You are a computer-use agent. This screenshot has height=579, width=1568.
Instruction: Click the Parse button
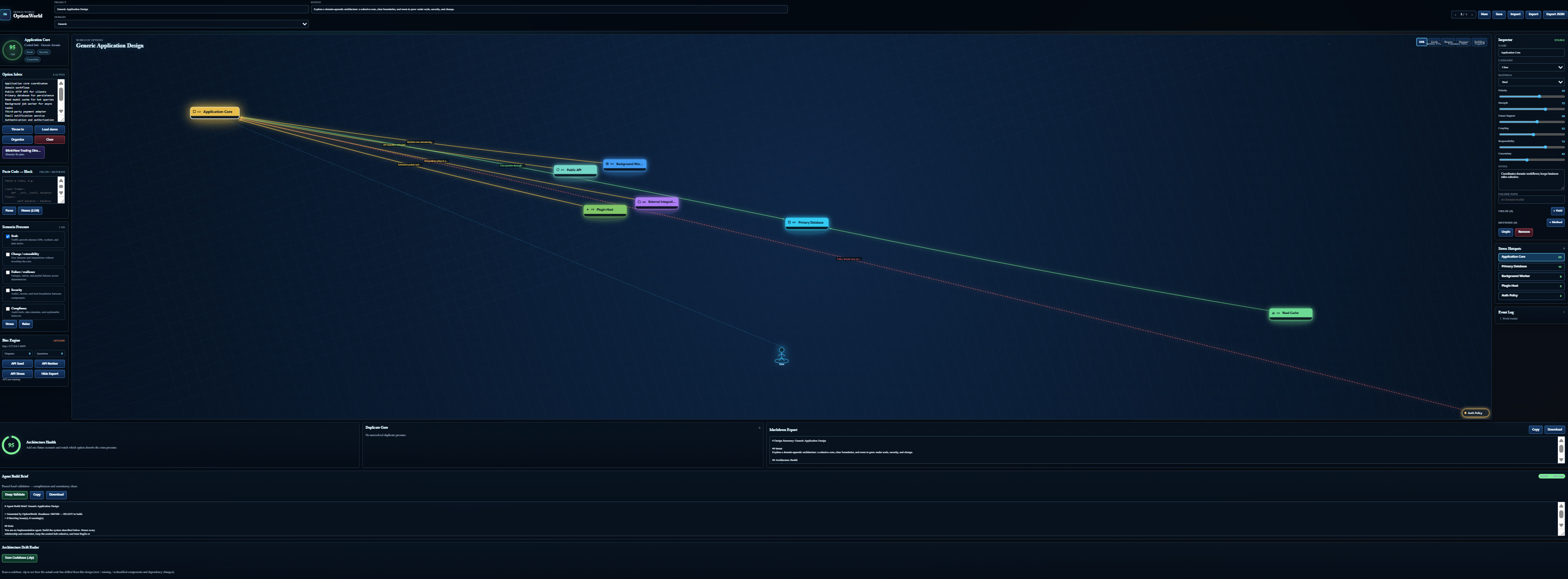pyautogui.click(x=8, y=211)
